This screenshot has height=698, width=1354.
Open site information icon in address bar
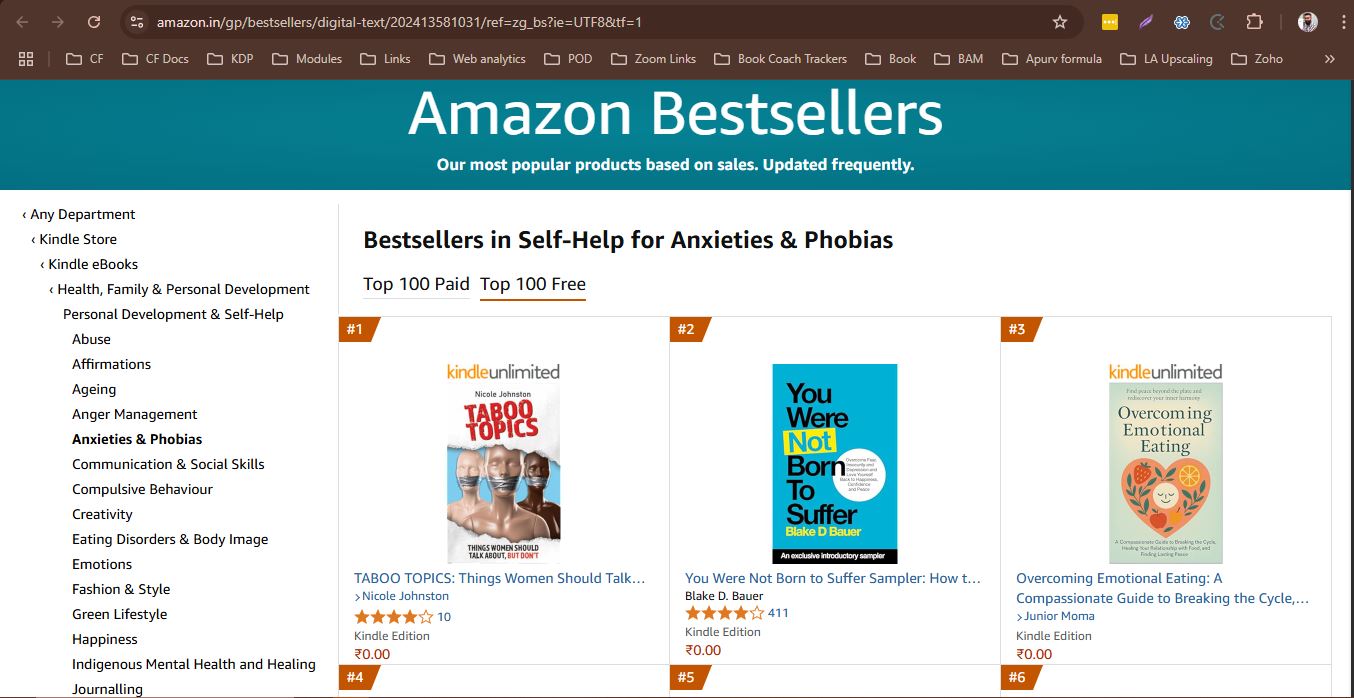coord(137,22)
